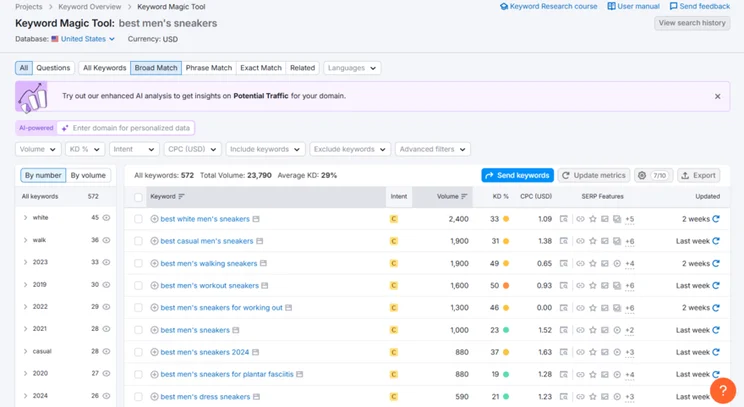The height and width of the screenshot is (407, 744).
Task: Sort by Volume column sort icon
Action: point(464,196)
